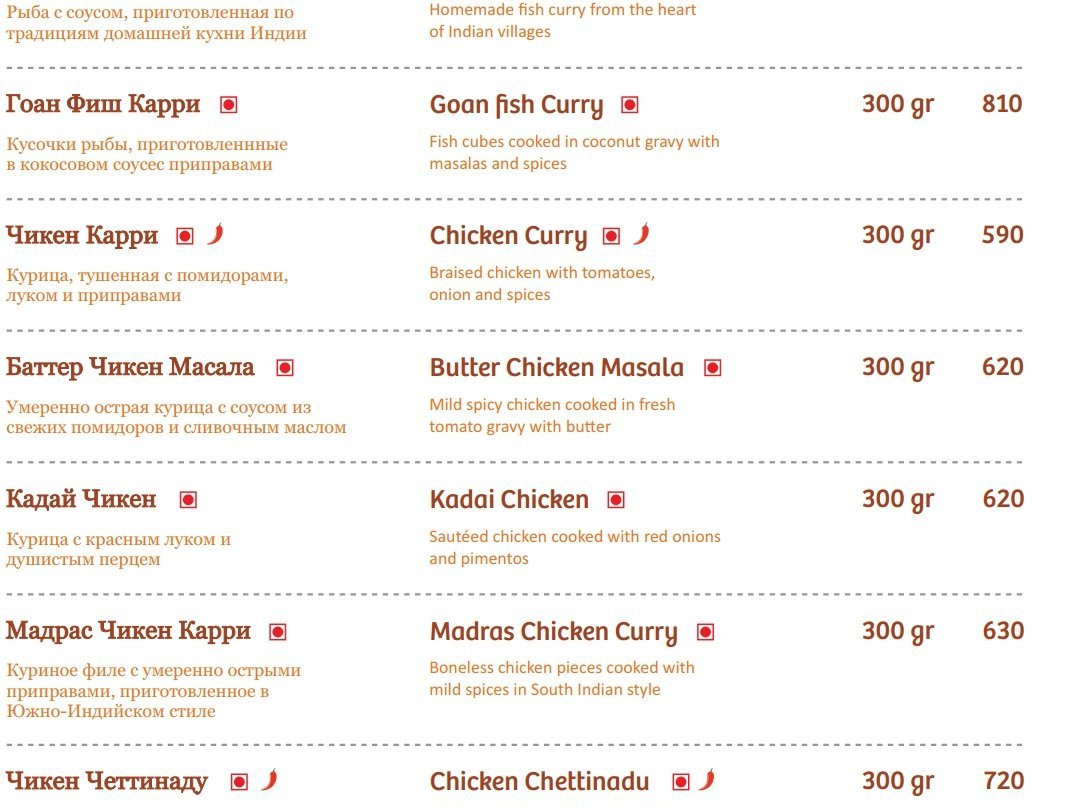Viewport: 1080px width, 808px height.
Task: Click the 590 price for Chicken Curry
Action: tap(1003, 235)
